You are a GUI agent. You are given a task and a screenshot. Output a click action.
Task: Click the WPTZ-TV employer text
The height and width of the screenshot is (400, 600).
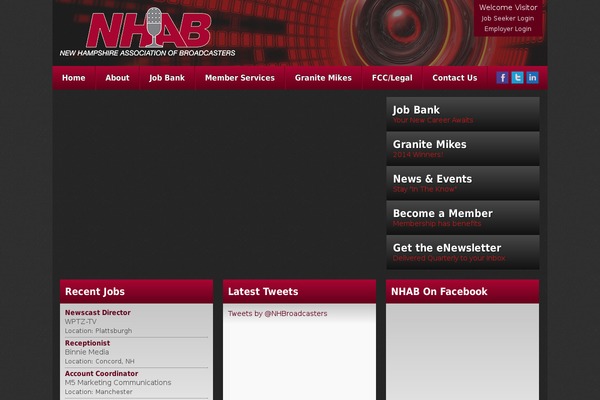(x=80, y=322)
